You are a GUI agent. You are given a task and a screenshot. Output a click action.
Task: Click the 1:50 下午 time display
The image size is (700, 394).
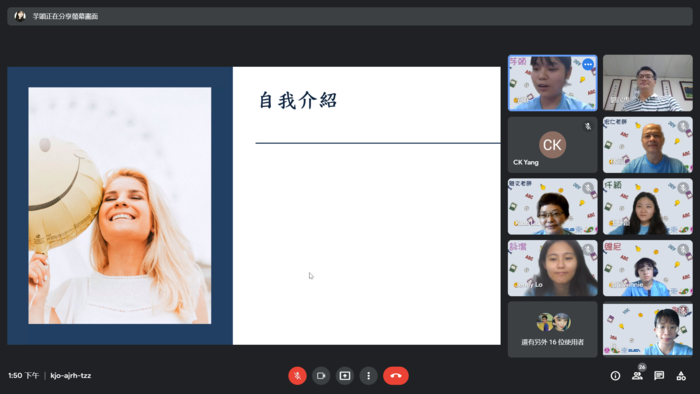coord(24,376)
